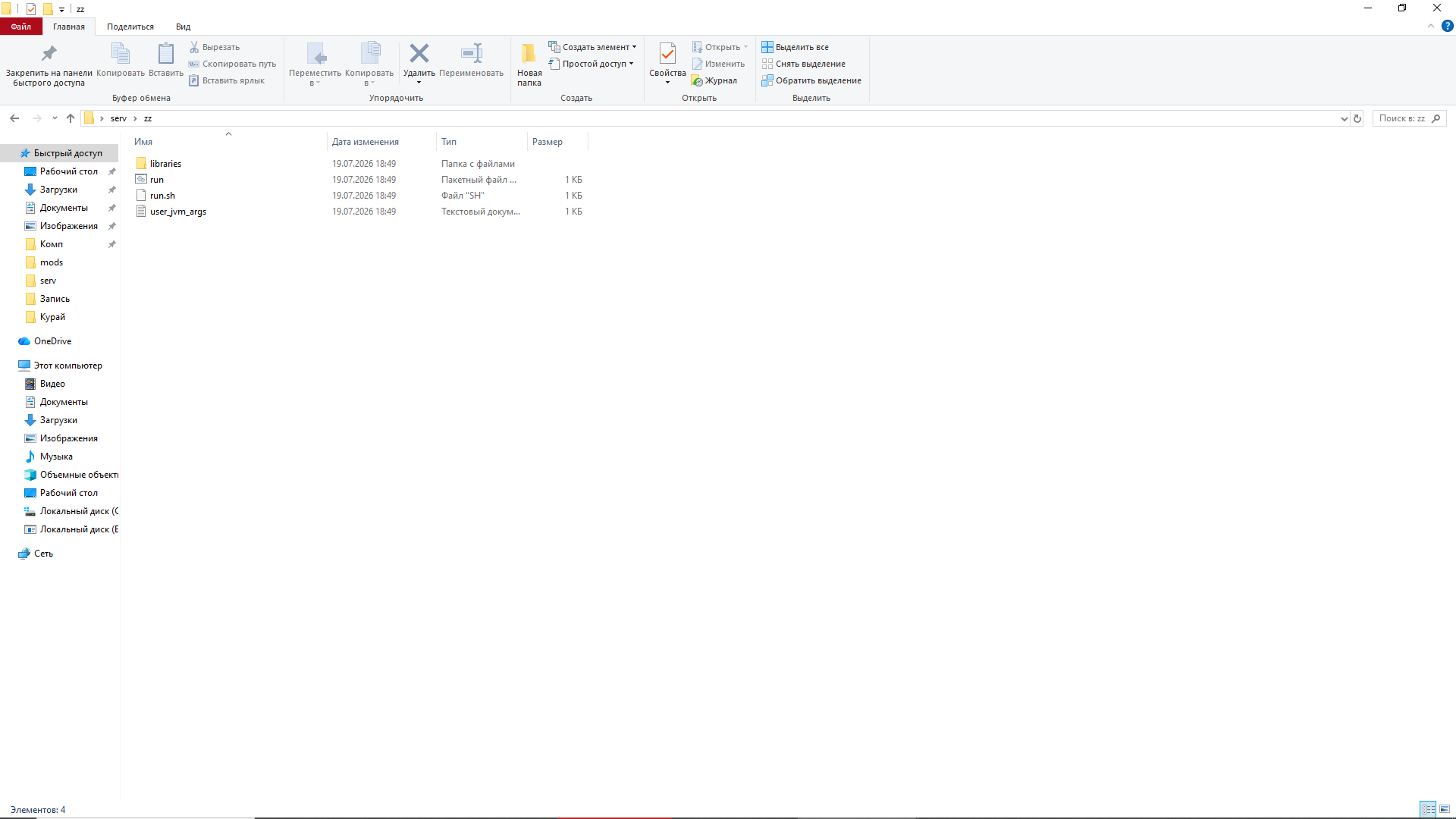The image size is (1456, 819).
Task: Click Снять выделение
Action: (803, 64)
